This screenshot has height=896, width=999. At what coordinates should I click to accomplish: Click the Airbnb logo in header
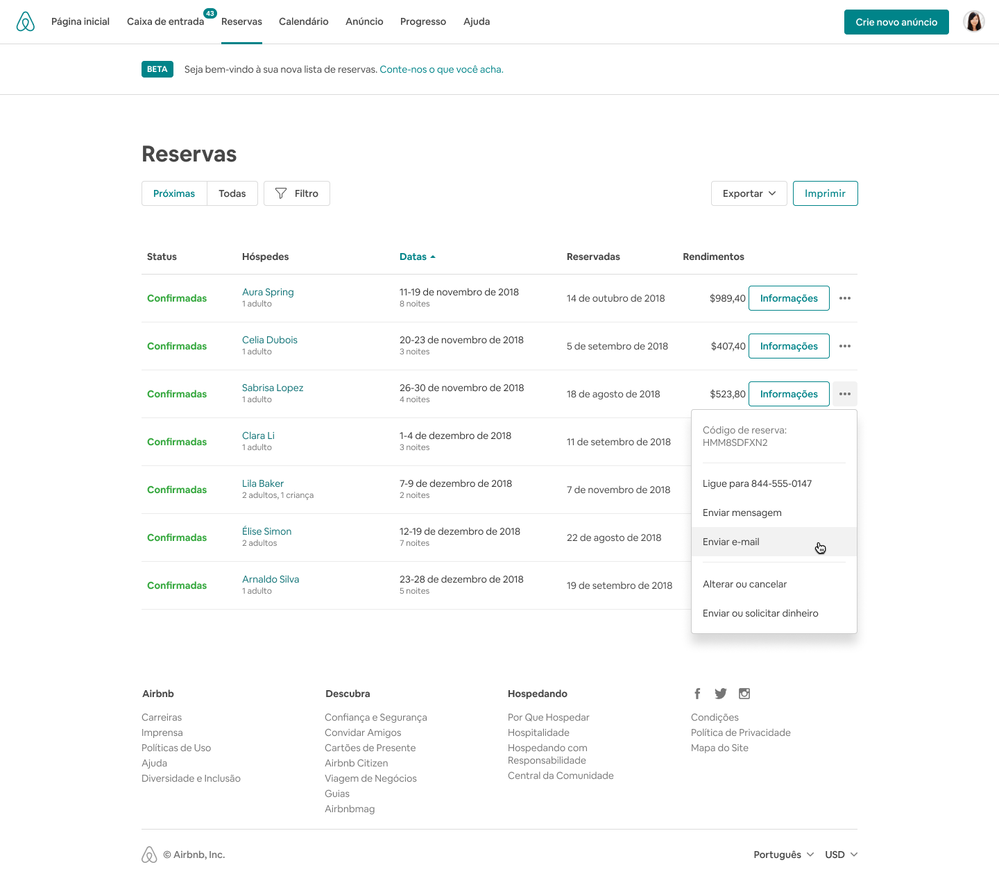26,22
